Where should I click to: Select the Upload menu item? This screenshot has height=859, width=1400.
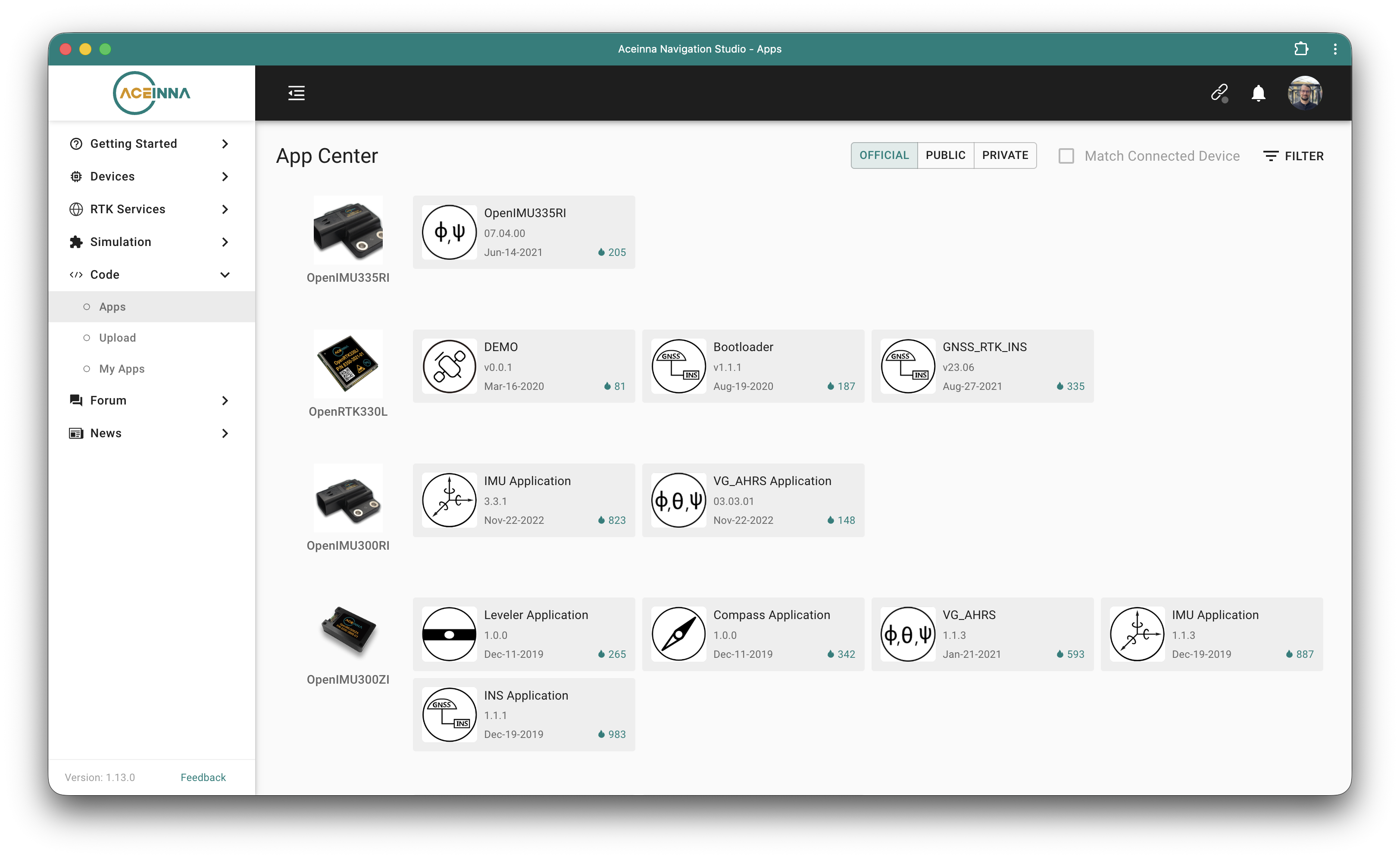coord(118,337)
